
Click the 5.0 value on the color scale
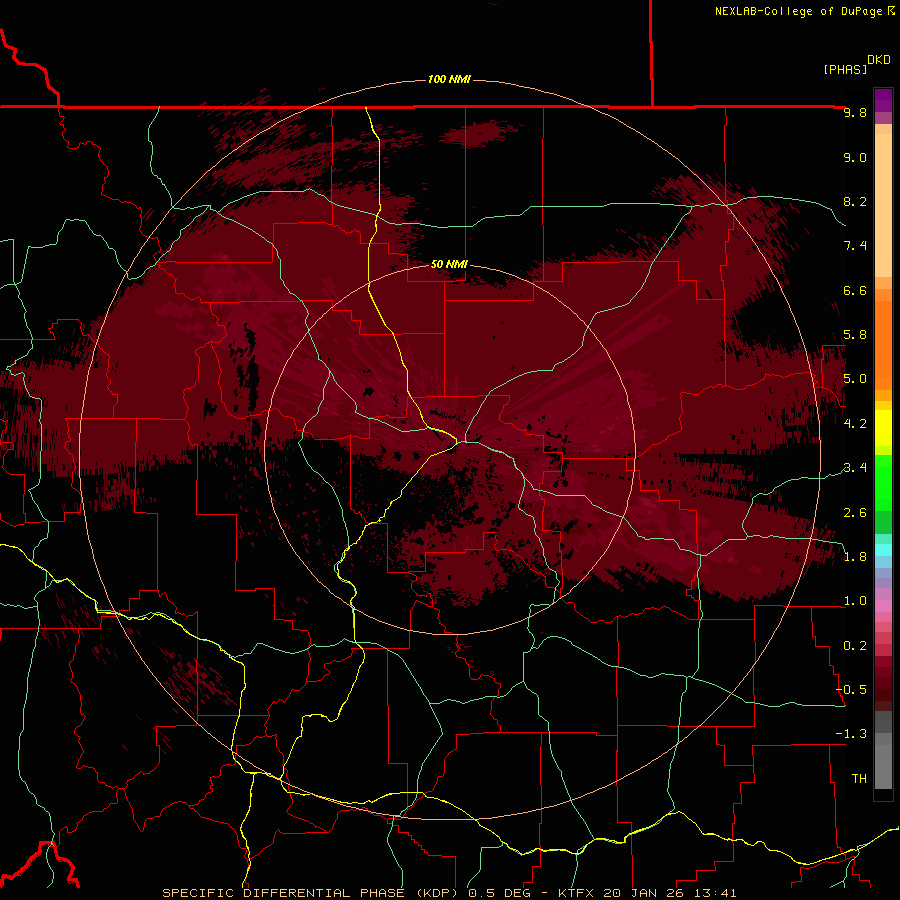pos(855,379)
